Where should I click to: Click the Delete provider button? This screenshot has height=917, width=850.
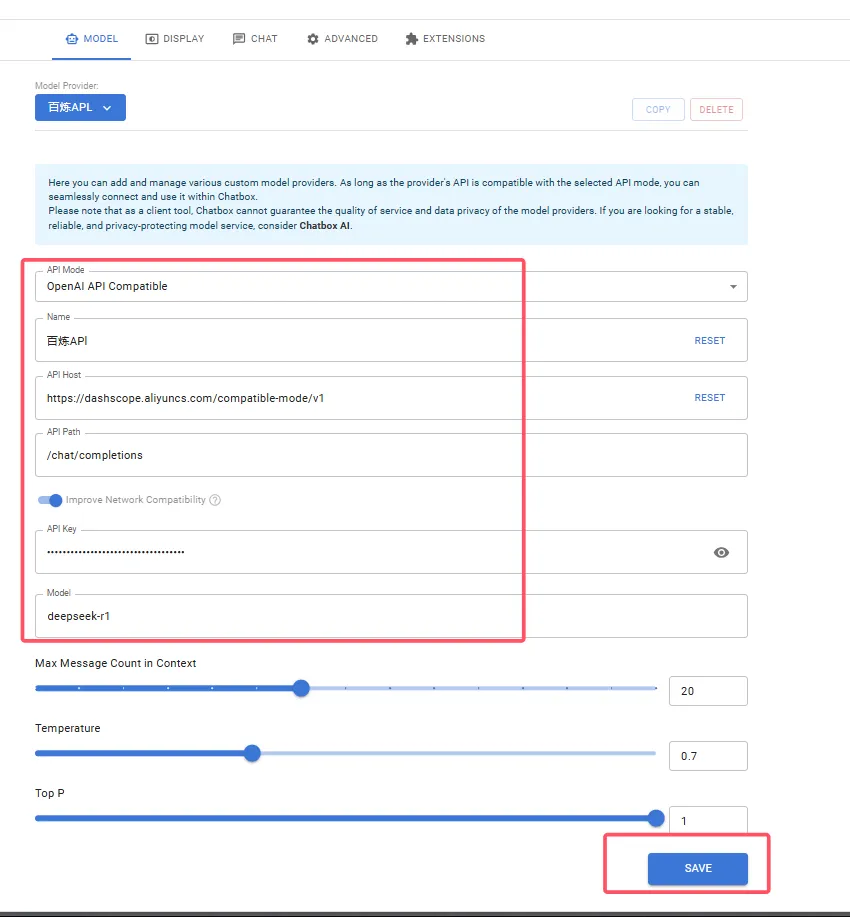(716, 110)
